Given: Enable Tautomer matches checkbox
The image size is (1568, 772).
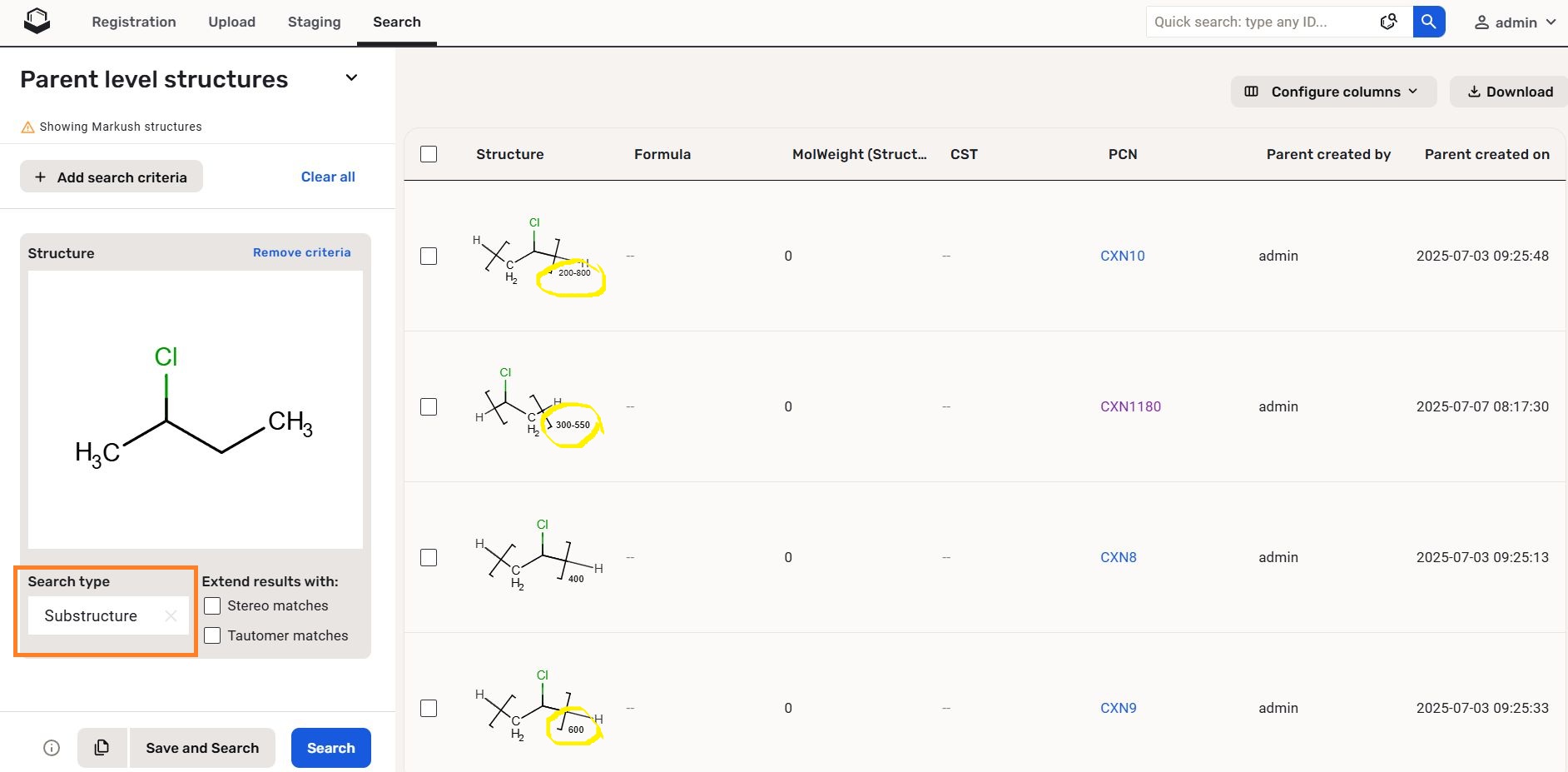Looking at the screenshot, I should pyautogui.click(x=213, y=635).
